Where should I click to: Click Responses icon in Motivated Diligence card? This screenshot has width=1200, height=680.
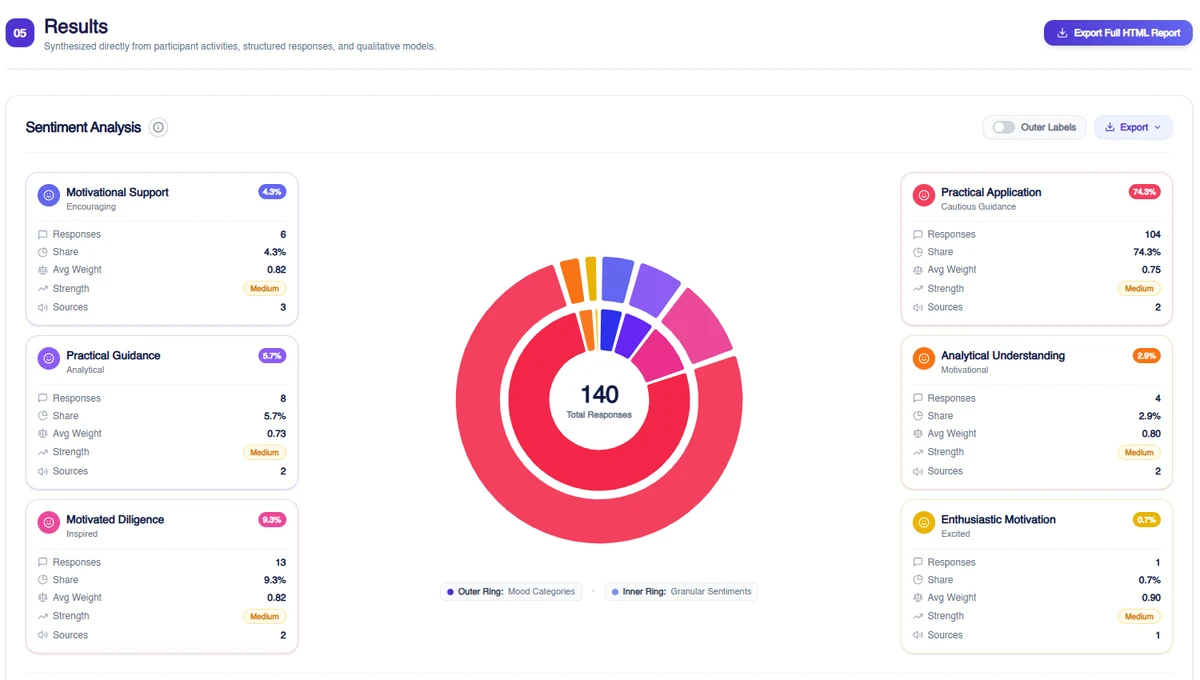pos(43,562)
